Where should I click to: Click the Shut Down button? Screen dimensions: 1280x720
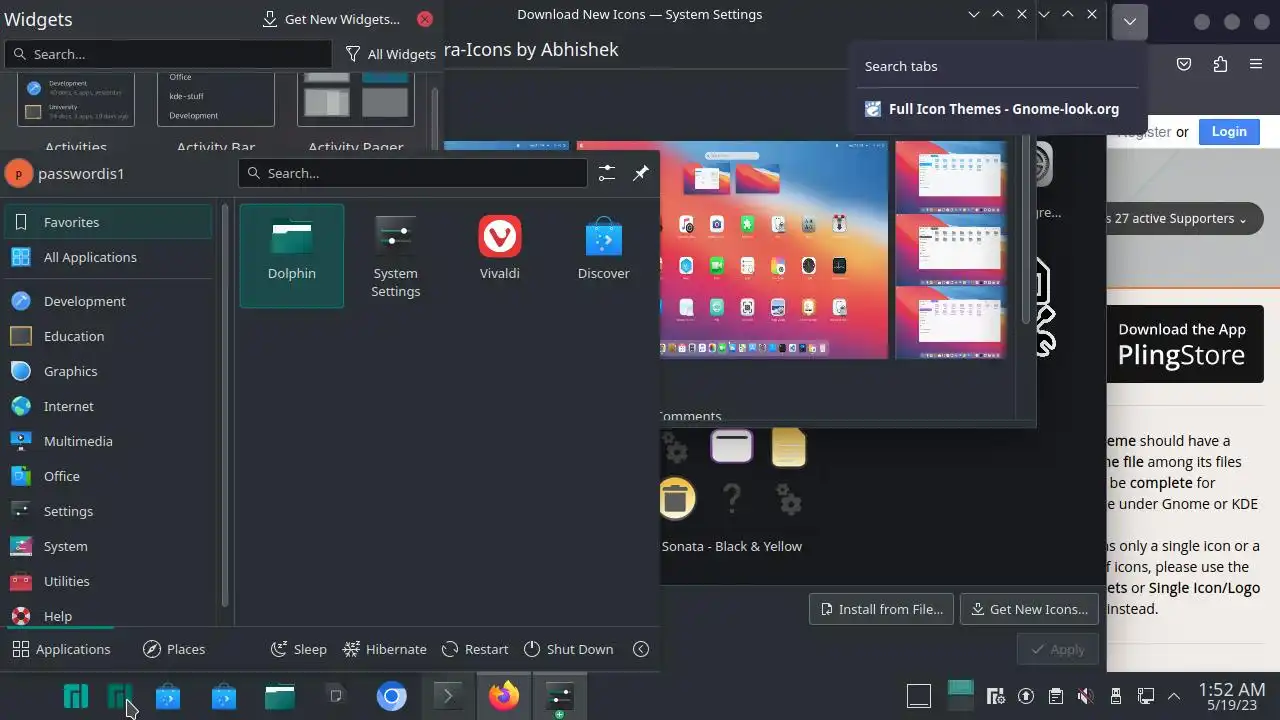(x=569, y=649)
